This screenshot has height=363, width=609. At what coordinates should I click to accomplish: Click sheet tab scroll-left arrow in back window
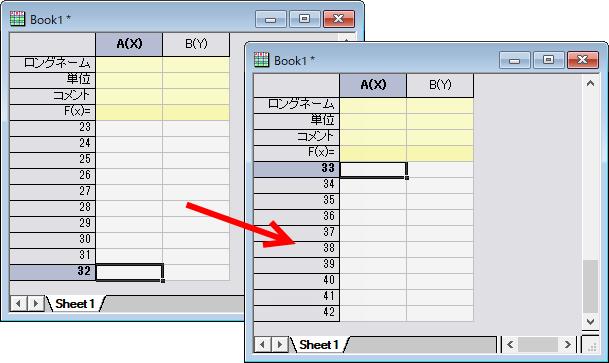[19, 303]
